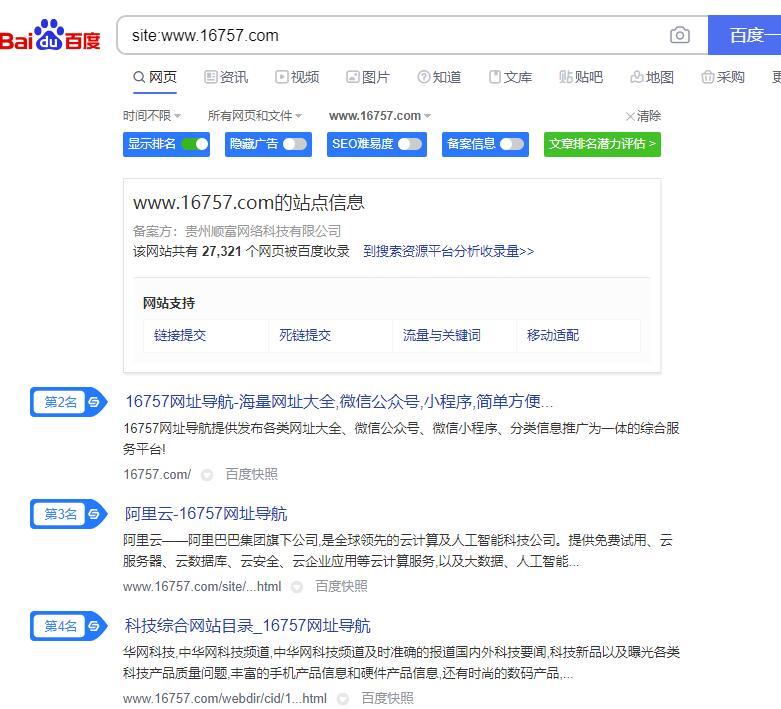This screenshot has height=709, width=781.
Task: Open result 16757网址导航-海量网址大全
Action: pyautogui.click(x=339, y=402)
